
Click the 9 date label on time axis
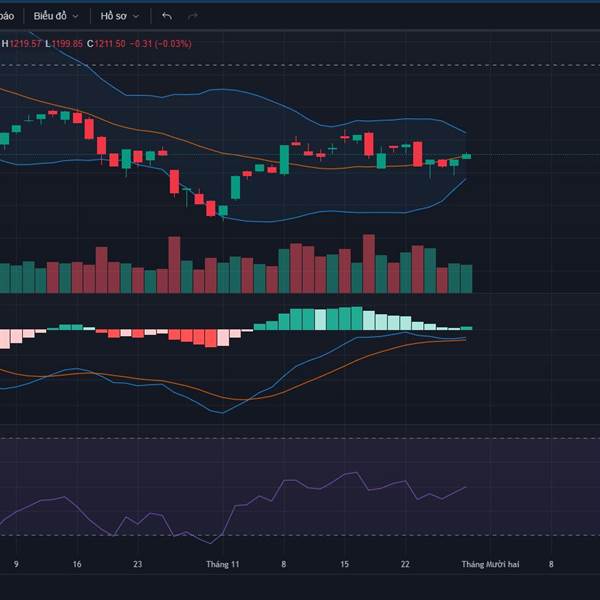click(16, 564)
